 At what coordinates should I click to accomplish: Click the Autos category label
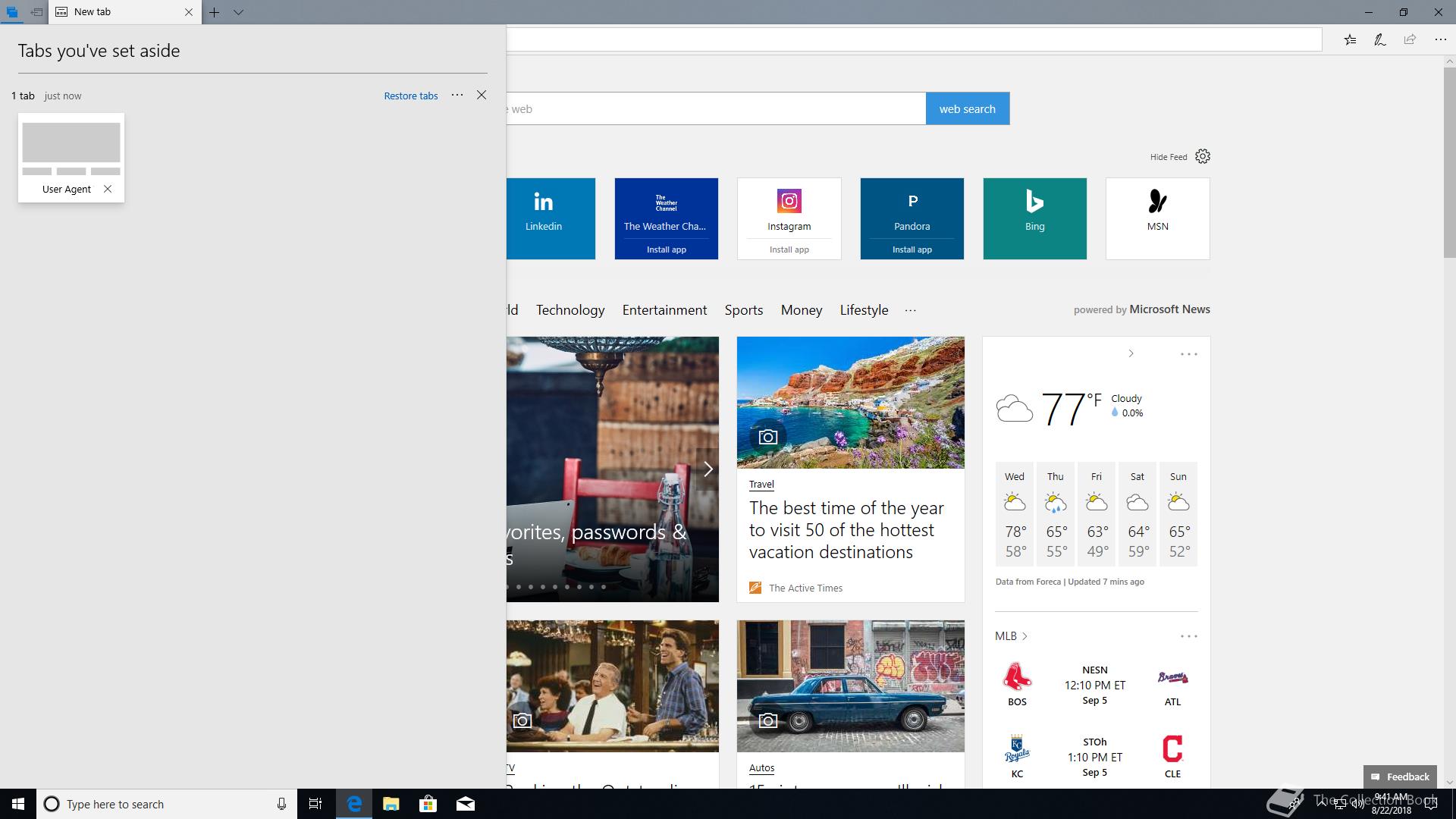(x=761, y=768)
